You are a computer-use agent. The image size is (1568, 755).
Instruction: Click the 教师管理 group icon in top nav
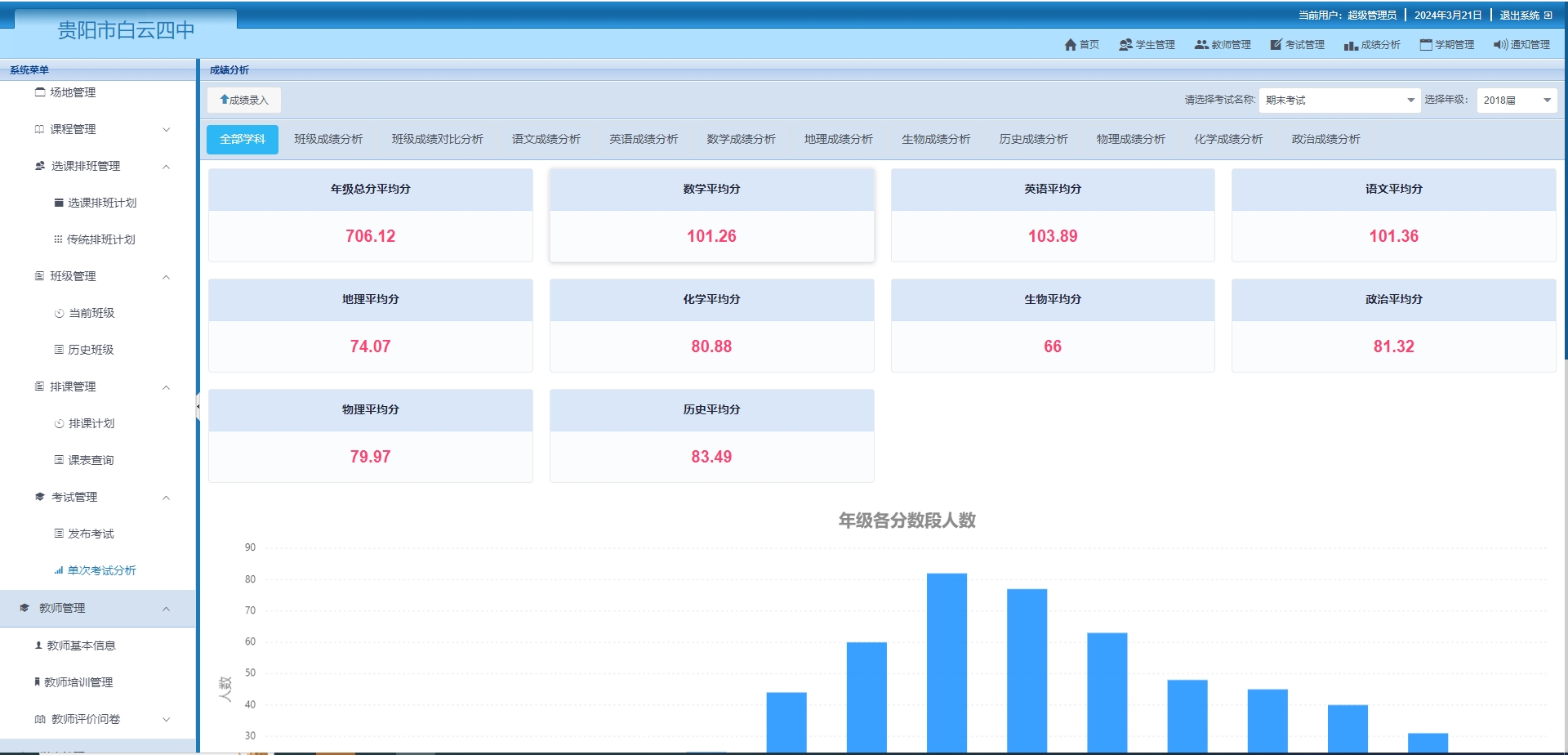pos(1201,45)
